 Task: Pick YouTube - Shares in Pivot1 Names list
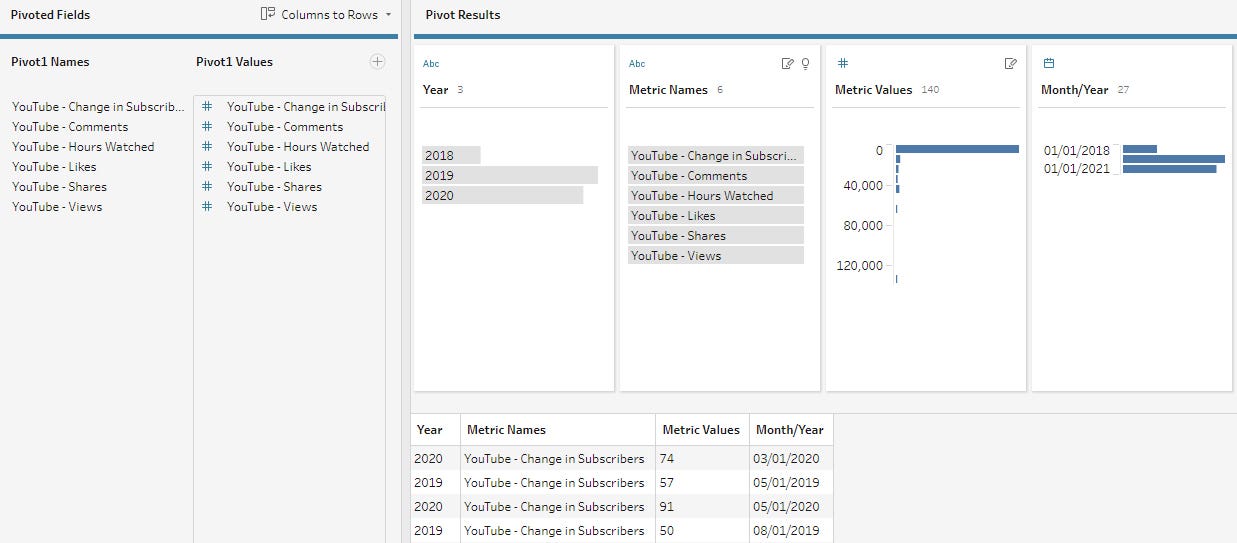(59, 187)
